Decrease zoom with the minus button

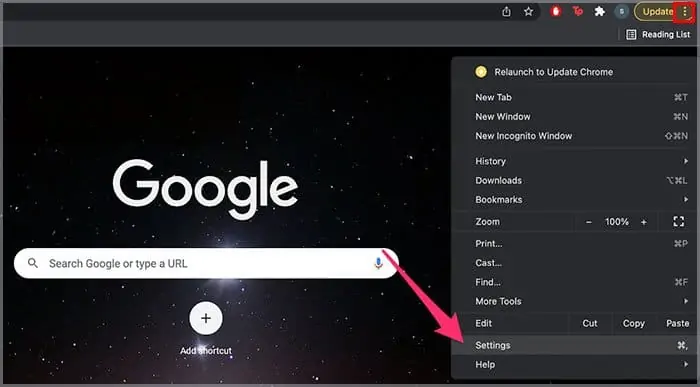click(589, 222)
